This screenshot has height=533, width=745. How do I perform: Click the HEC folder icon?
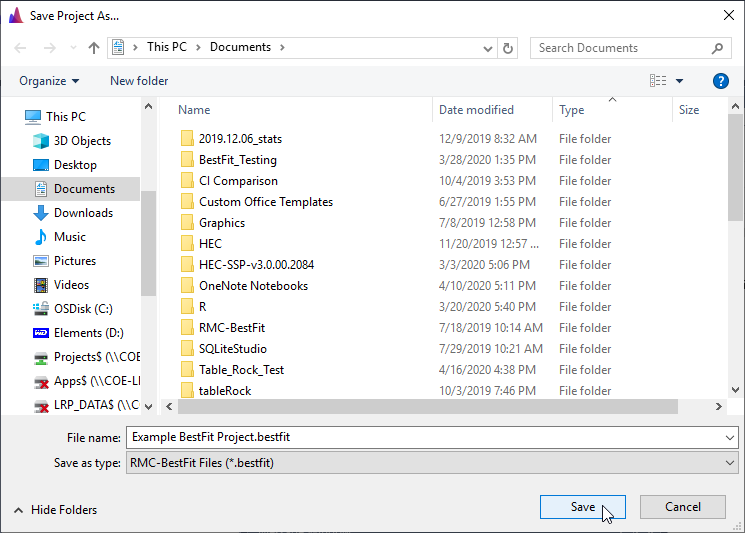[x=187, y=244]
